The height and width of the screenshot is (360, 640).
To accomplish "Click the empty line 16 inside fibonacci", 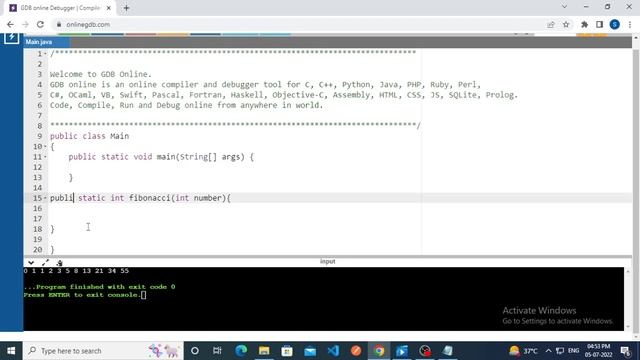I will click(340, 208).
